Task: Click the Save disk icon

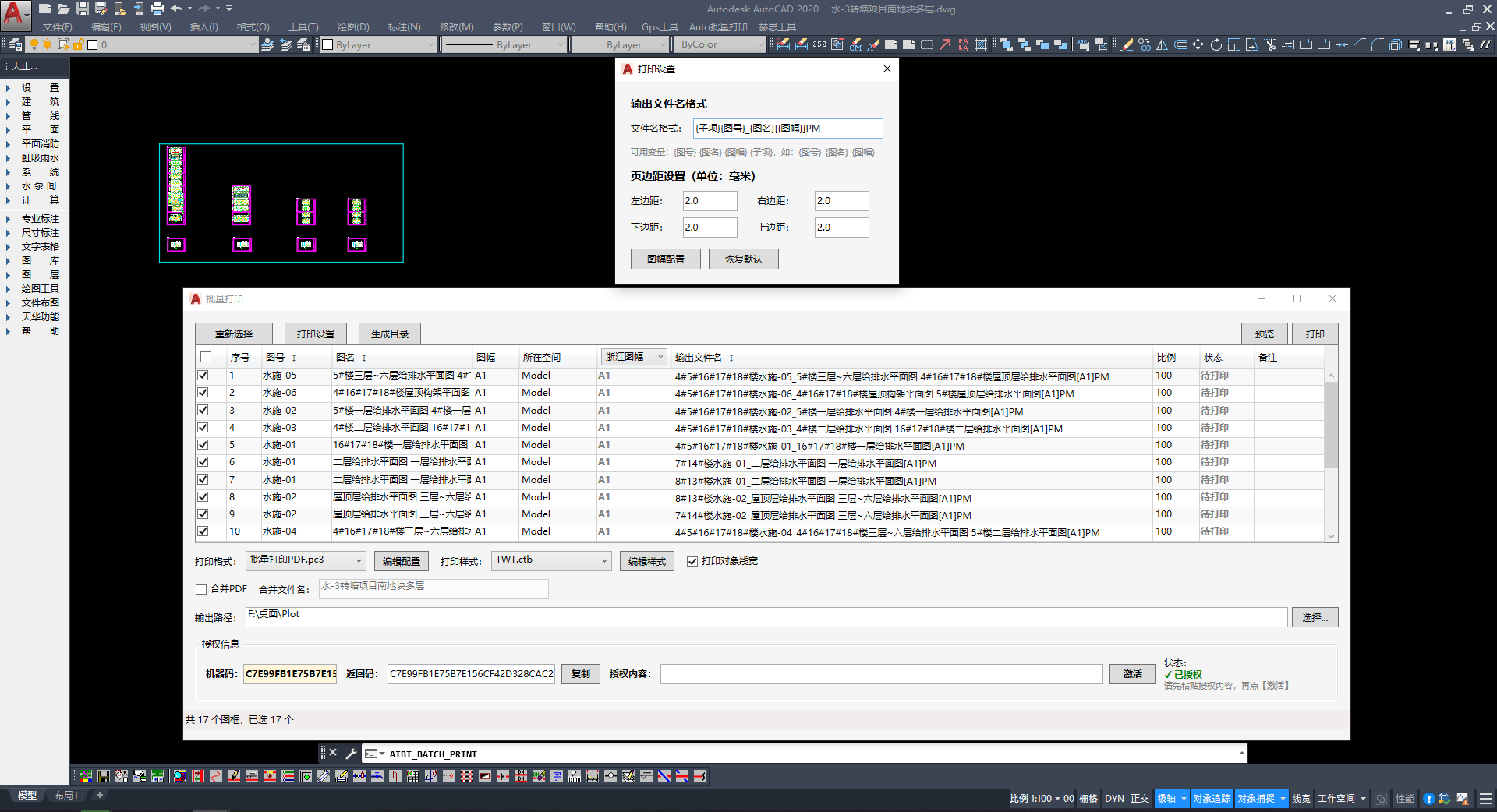Action: pos(82,9)
